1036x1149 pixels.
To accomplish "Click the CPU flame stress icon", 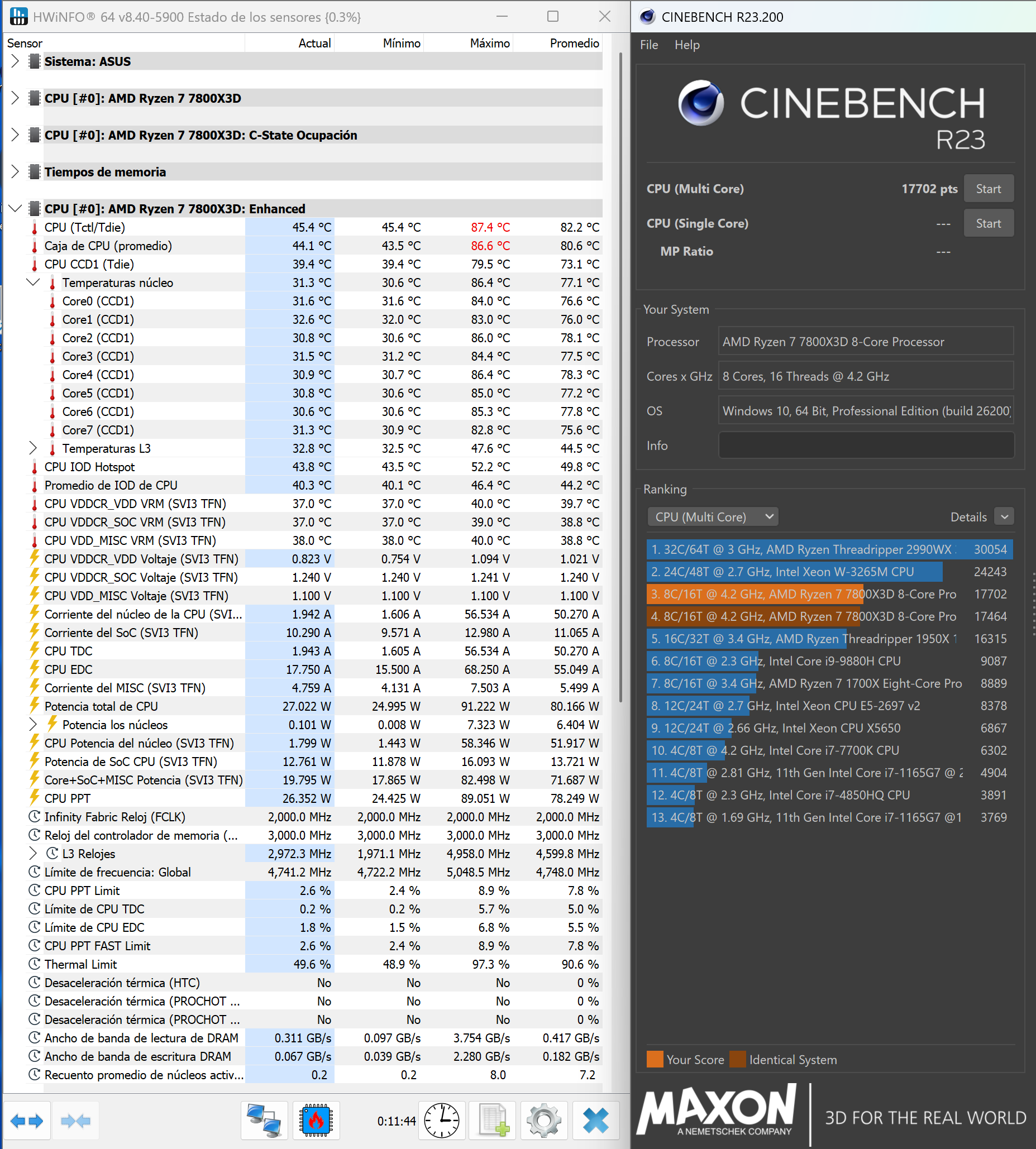I will (316, 1121).
